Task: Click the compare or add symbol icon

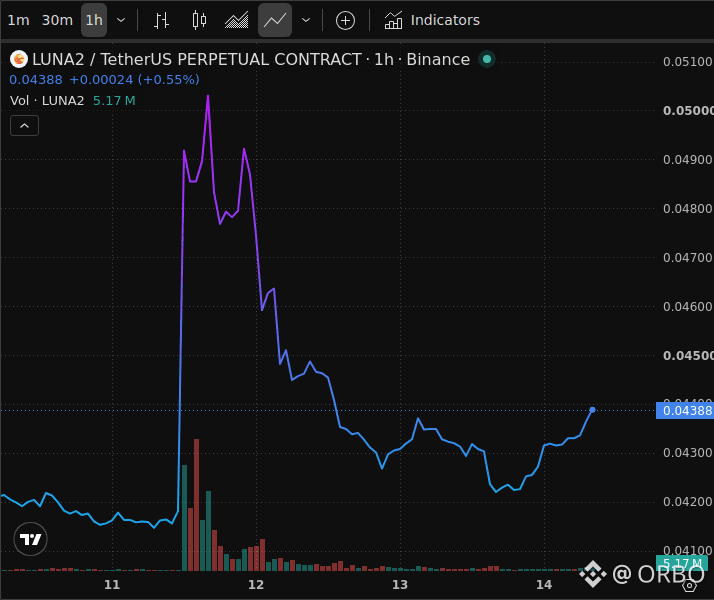Action: point(345,20)
